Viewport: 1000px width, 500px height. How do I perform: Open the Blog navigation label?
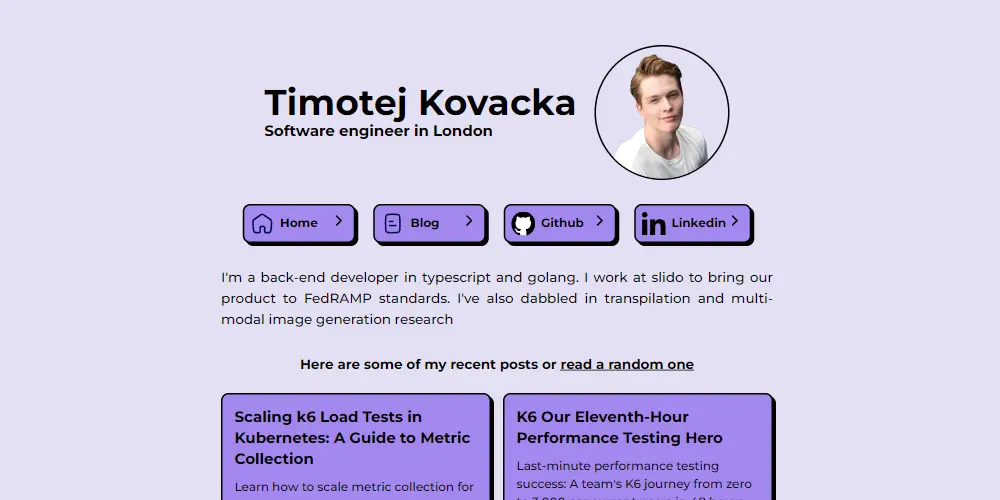click(x=425, y=223)
